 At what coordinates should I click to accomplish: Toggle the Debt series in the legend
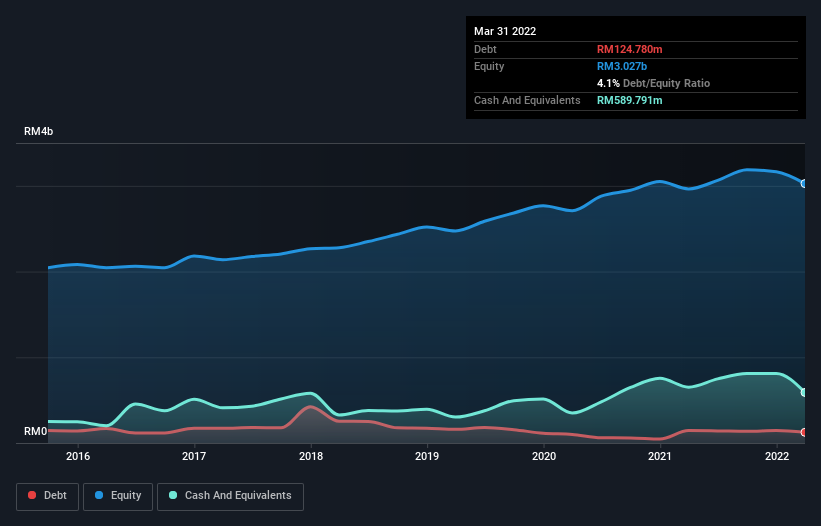[x=47, y=496]
